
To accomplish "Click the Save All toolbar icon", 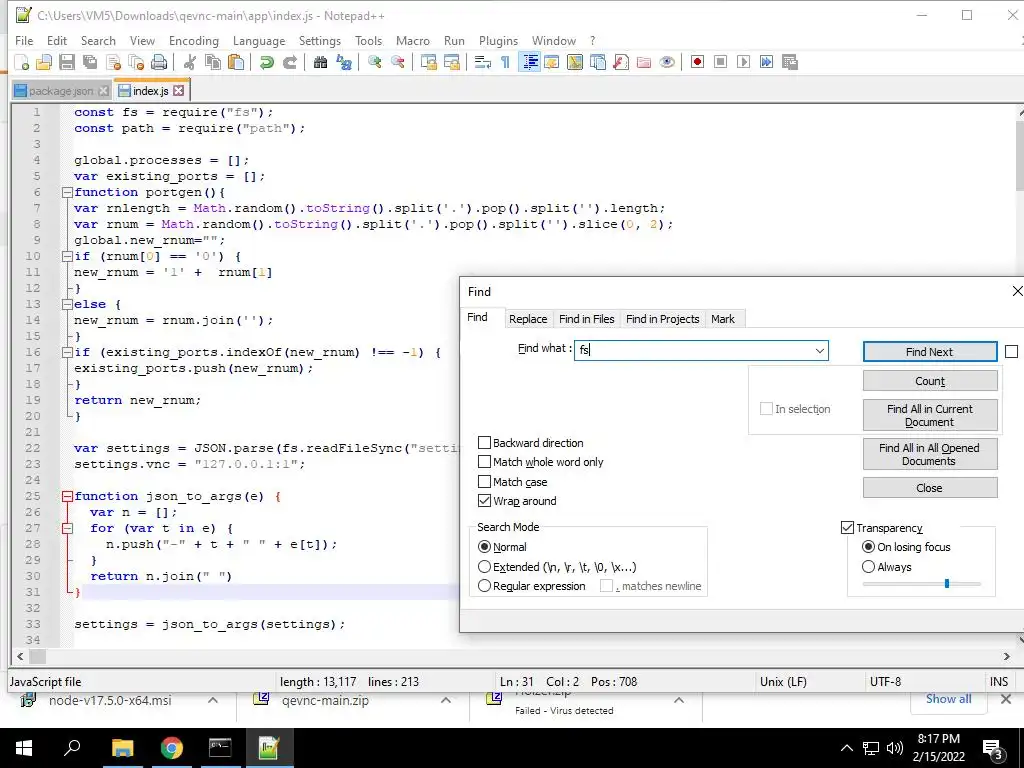I will click(x=89, y=62).
